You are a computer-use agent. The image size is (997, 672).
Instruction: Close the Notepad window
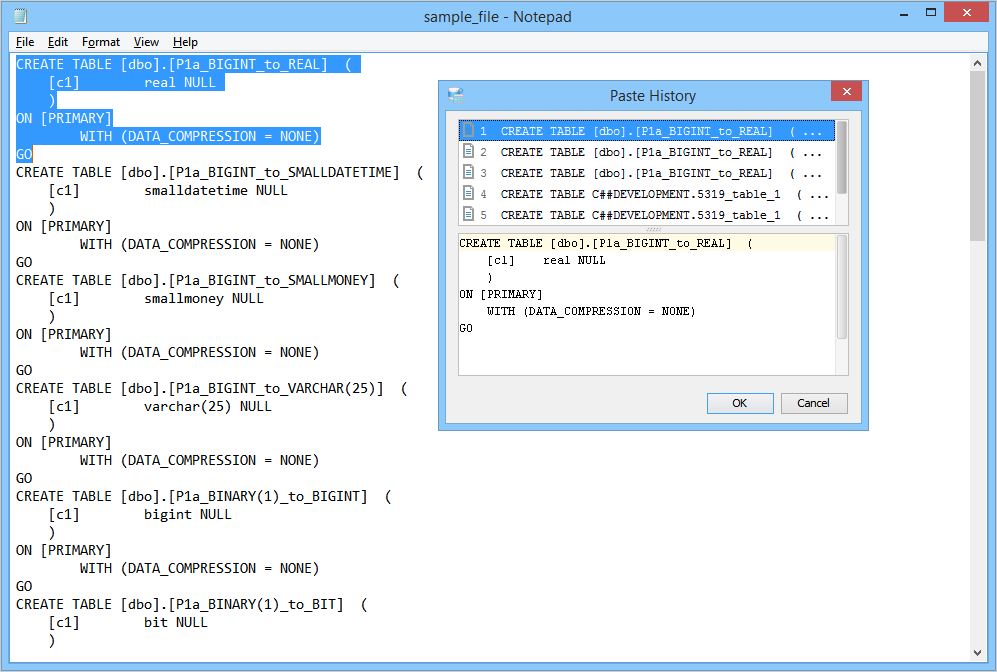[x=967, y=13]
